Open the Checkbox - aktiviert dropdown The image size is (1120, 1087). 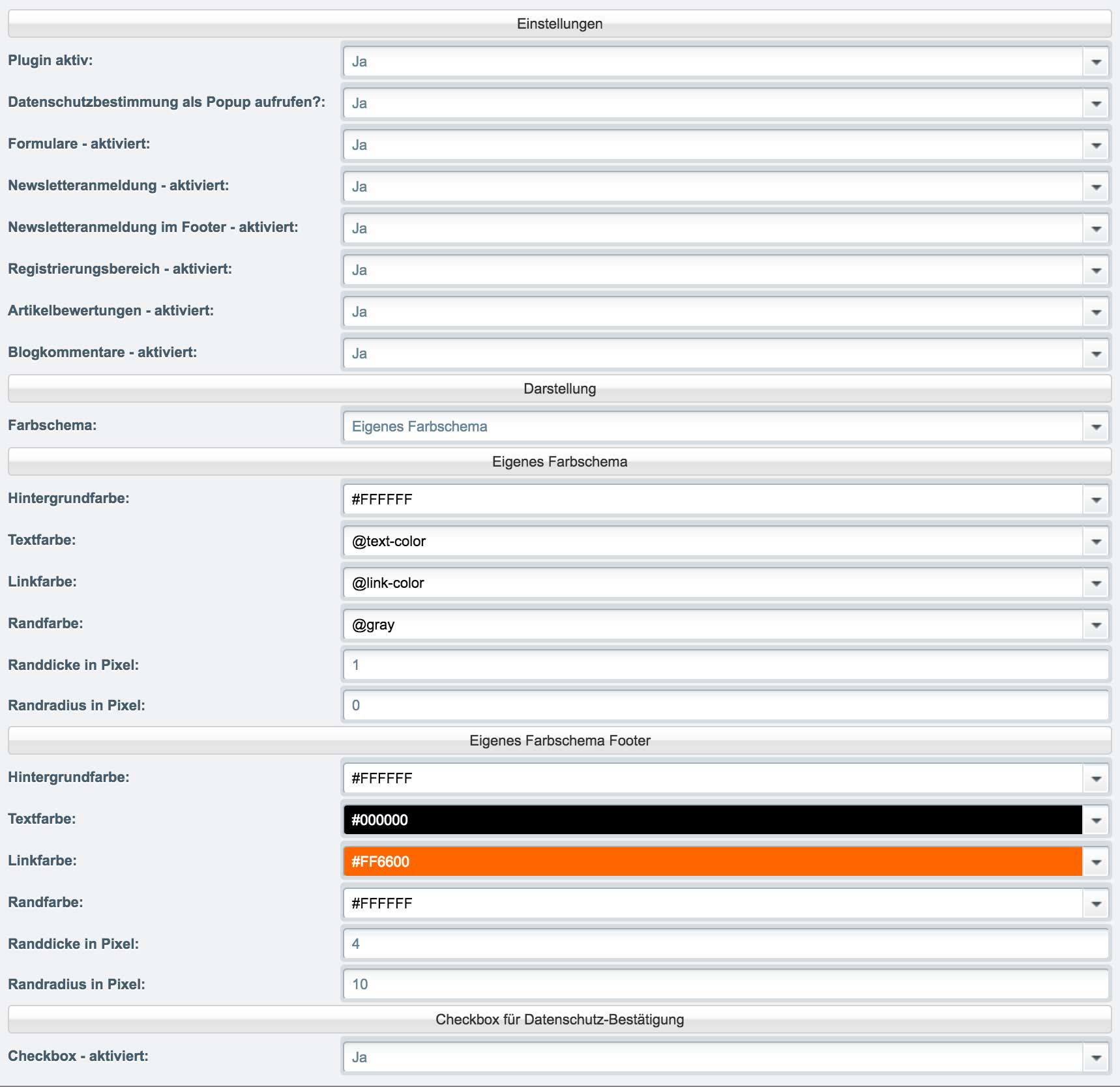pyautogui.click(x=726, y=1057)
